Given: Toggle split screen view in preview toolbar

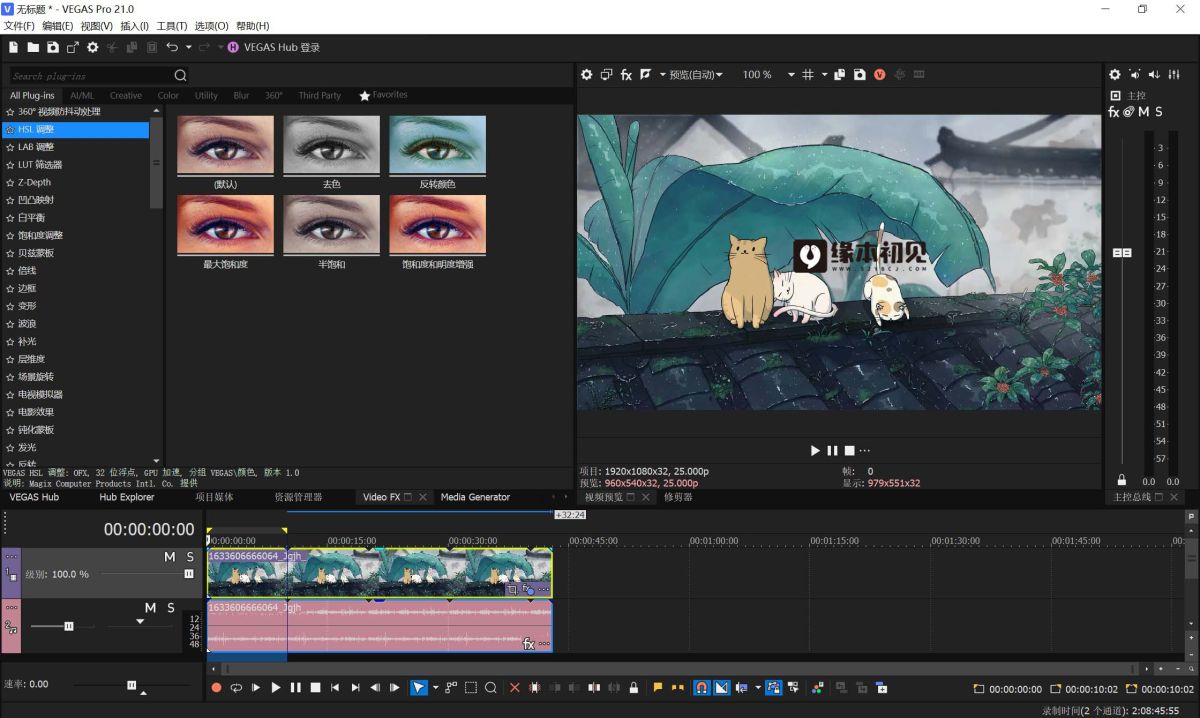Looking at the screenshot, I should [646, 74].
